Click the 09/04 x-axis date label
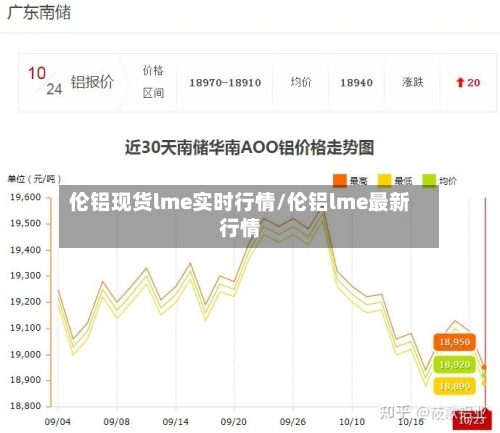 click(x=58, y=422)
